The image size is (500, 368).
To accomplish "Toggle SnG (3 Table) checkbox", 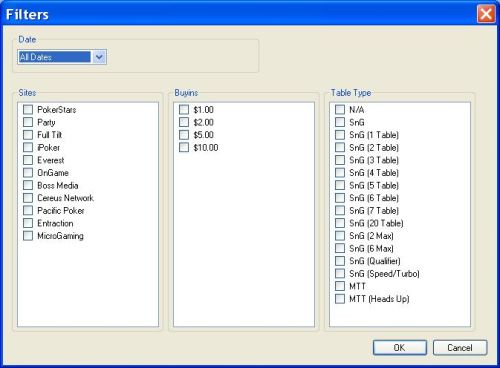I will pyautogui.click(x=340, y=160).
